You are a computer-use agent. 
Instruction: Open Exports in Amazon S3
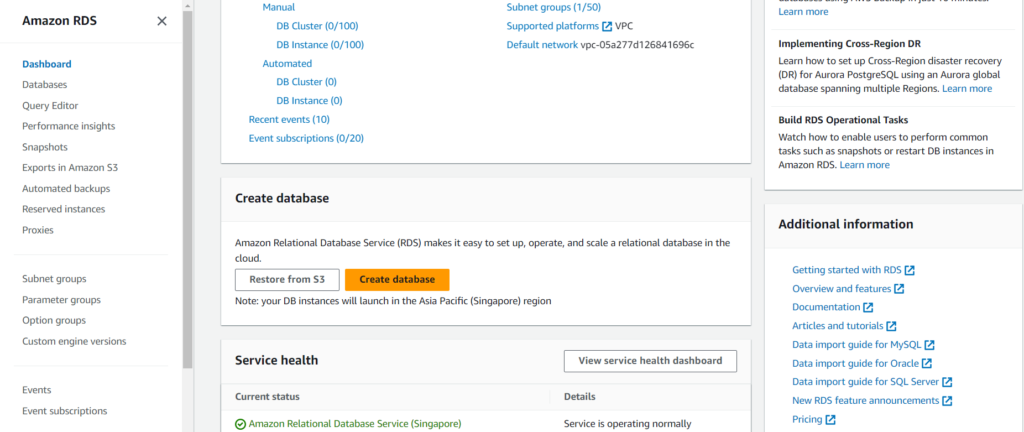[70, 168]
